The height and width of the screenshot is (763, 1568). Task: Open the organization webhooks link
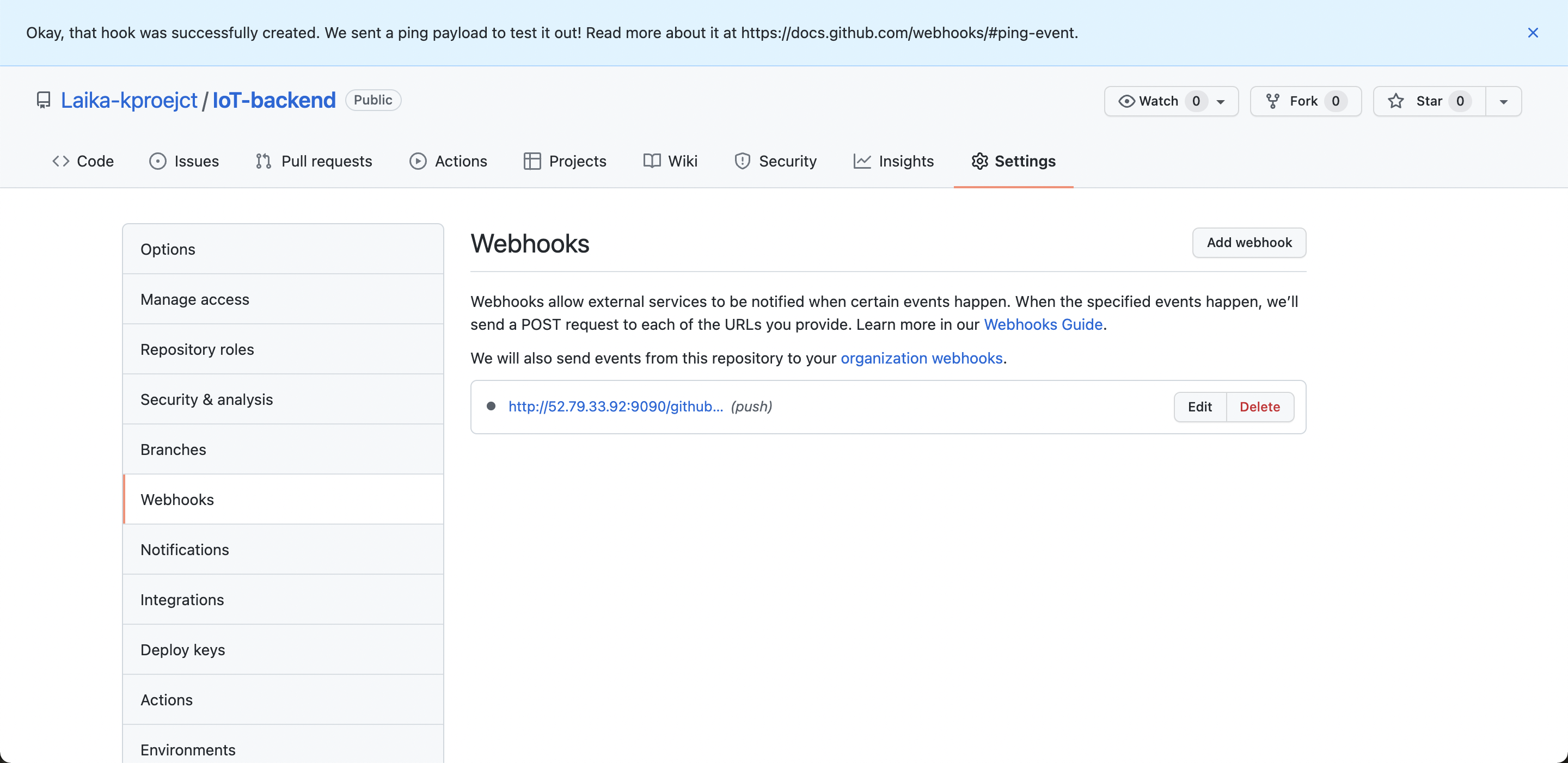pos(922,358)
